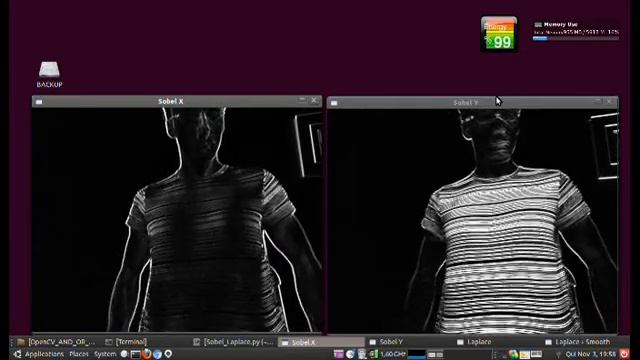Click the workspace switcher
This screenshot has width=640, height=360.
(x=435, y=355)
